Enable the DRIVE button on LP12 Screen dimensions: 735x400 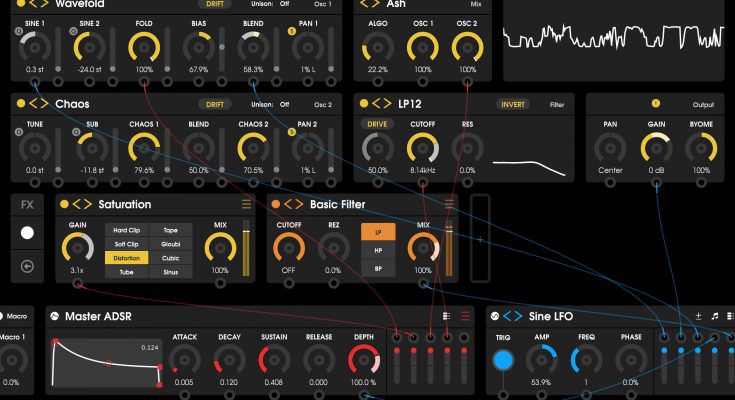pos(377,125)
